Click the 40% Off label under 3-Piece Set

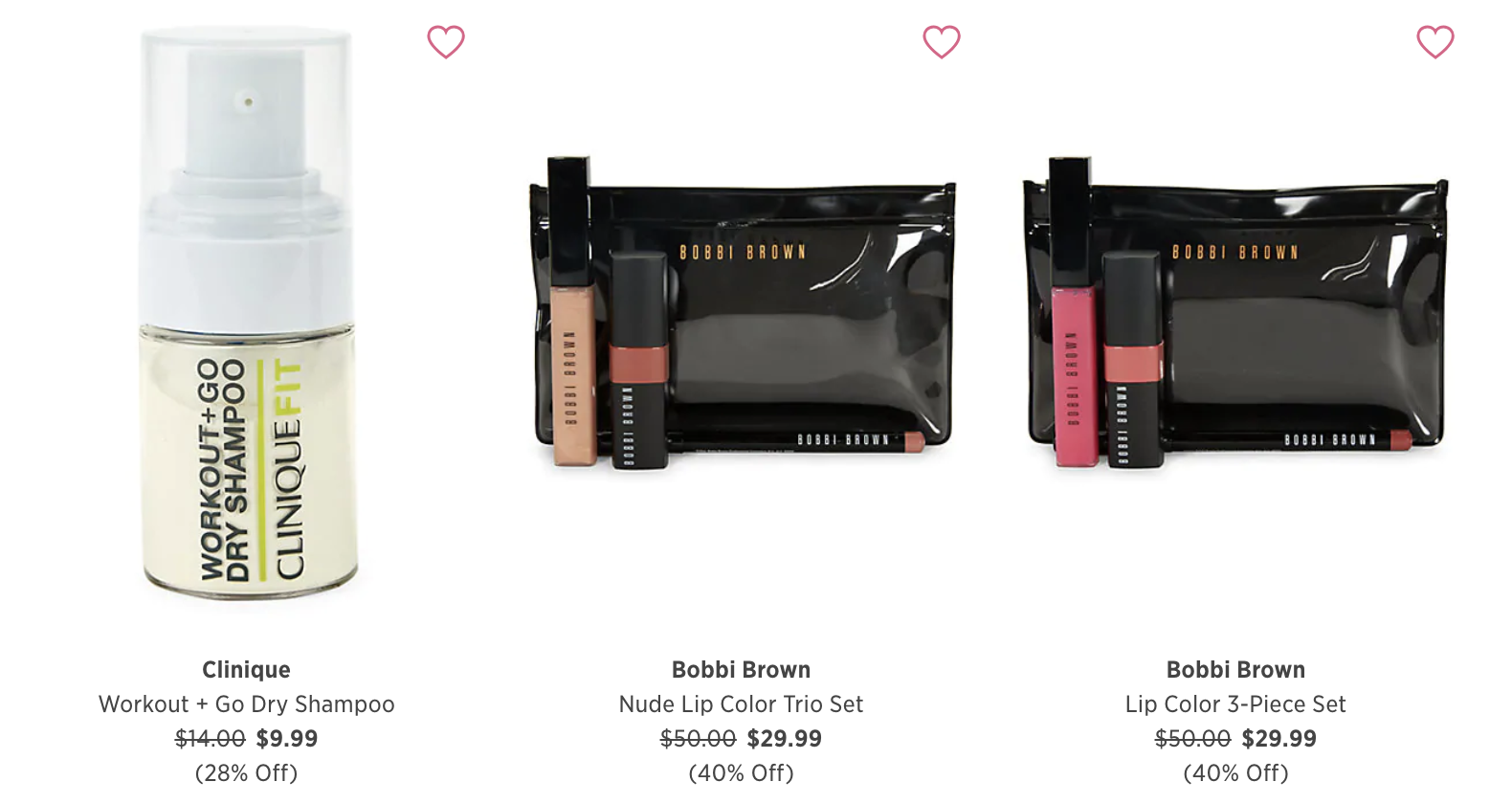(x=1235, y=773)
